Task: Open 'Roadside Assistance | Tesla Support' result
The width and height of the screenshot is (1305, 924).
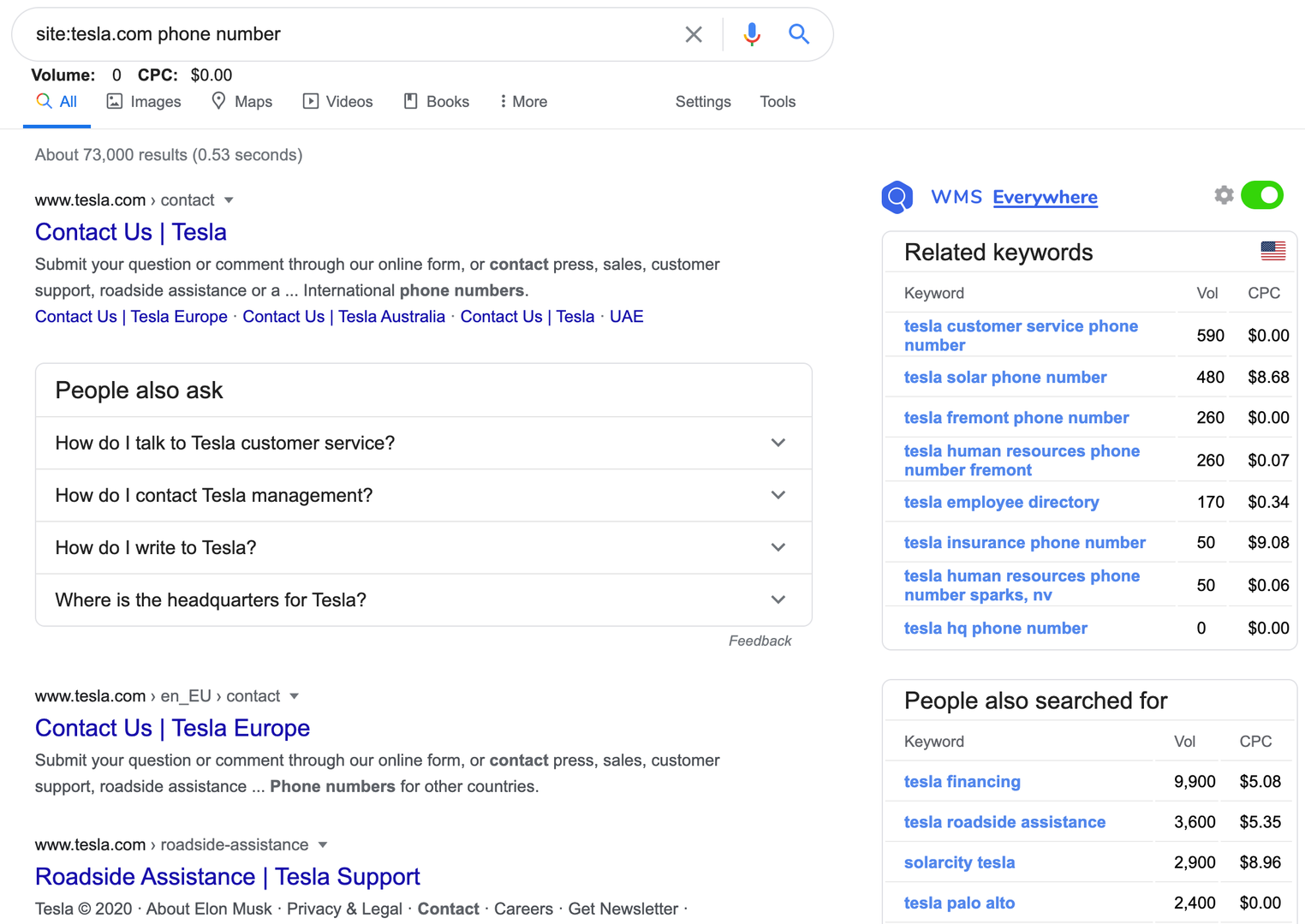Action: pyautogui.click(x=228, y=877)
